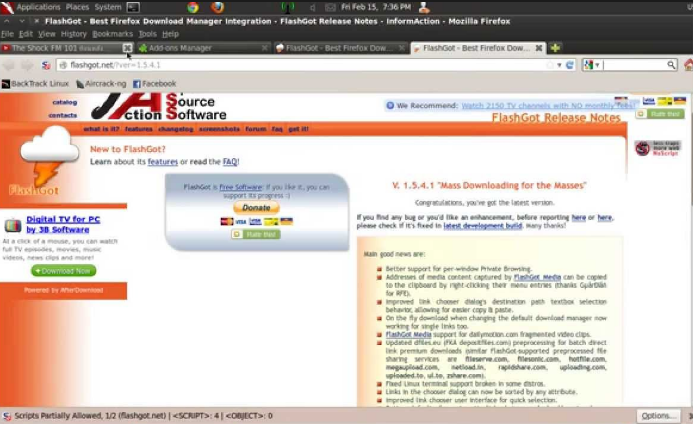Click the NoScript toolbar icon
The width and height of the screenshot is (693, 424).
(x=46, y=65)
